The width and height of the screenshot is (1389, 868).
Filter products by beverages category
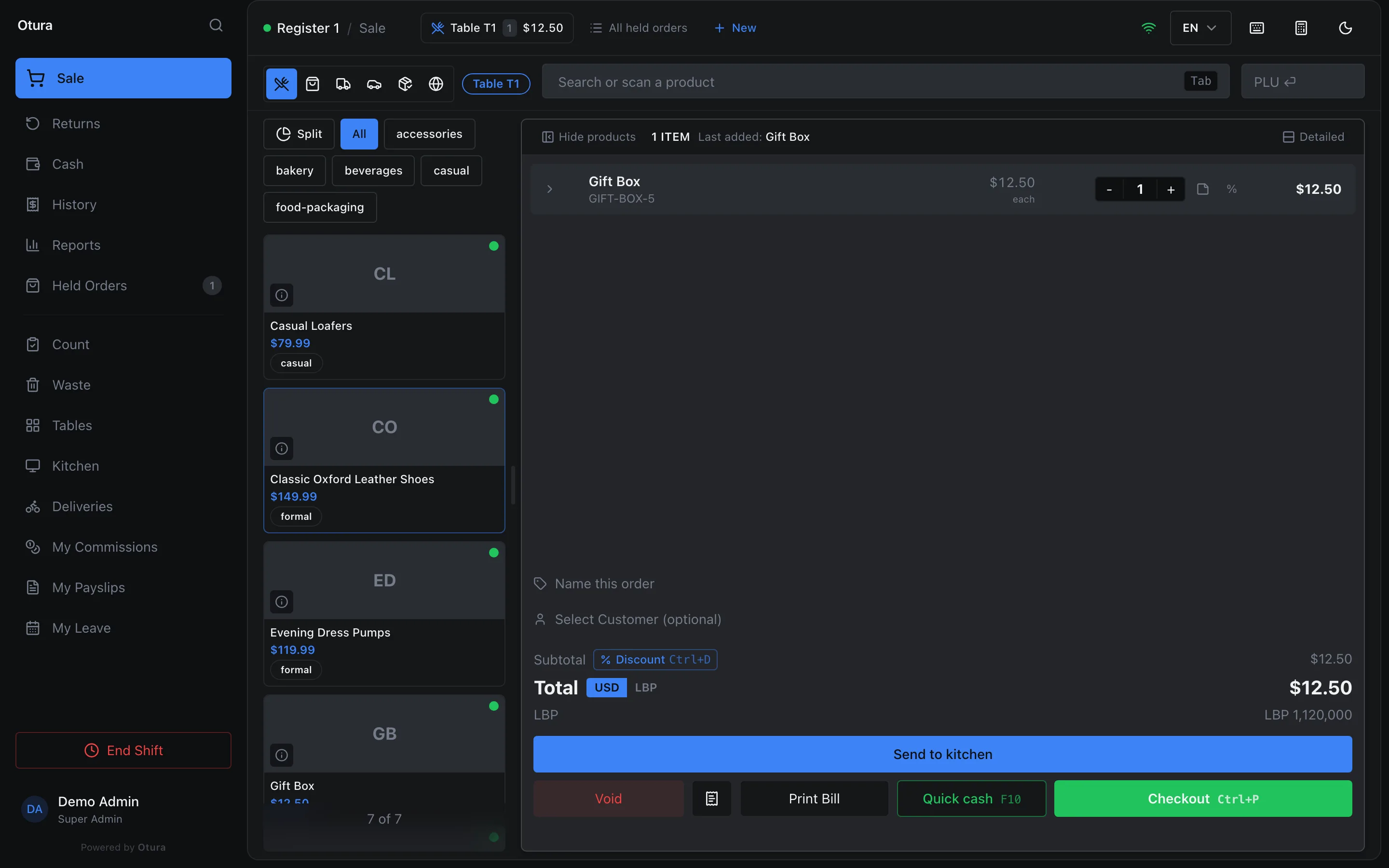click(x=373, y=171)
